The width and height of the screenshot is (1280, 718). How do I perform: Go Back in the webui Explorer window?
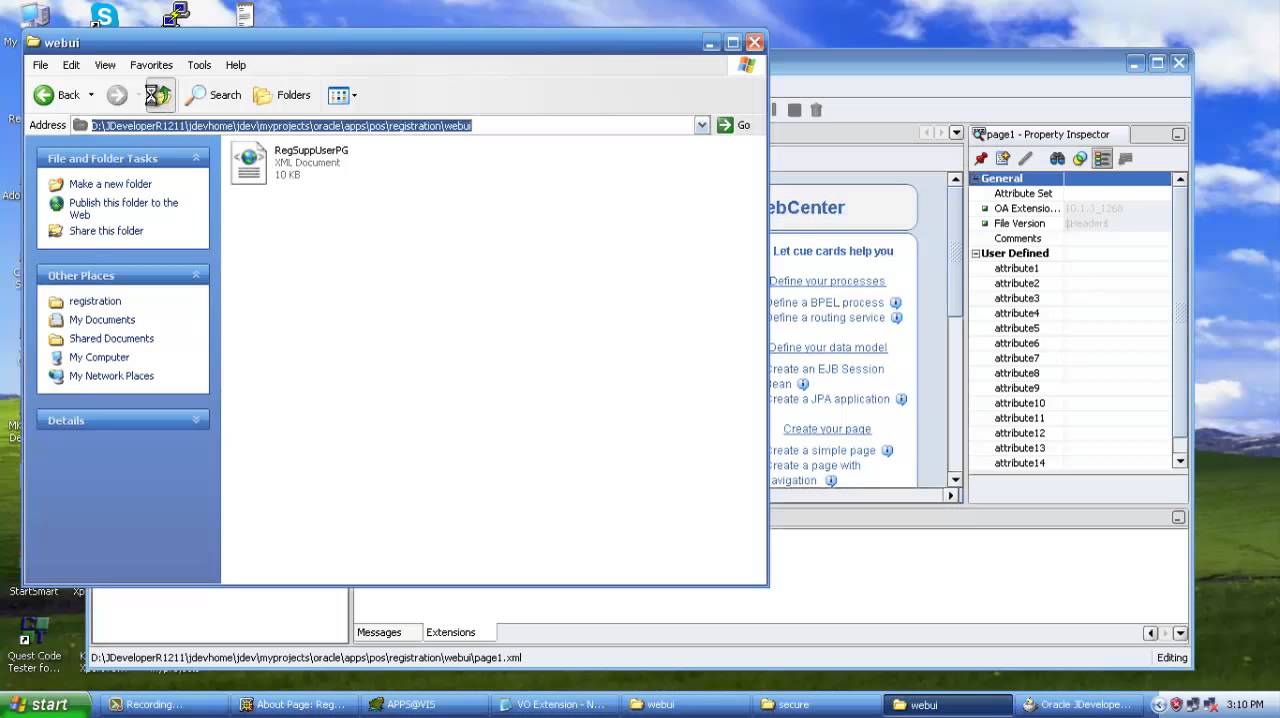[56, 95]
